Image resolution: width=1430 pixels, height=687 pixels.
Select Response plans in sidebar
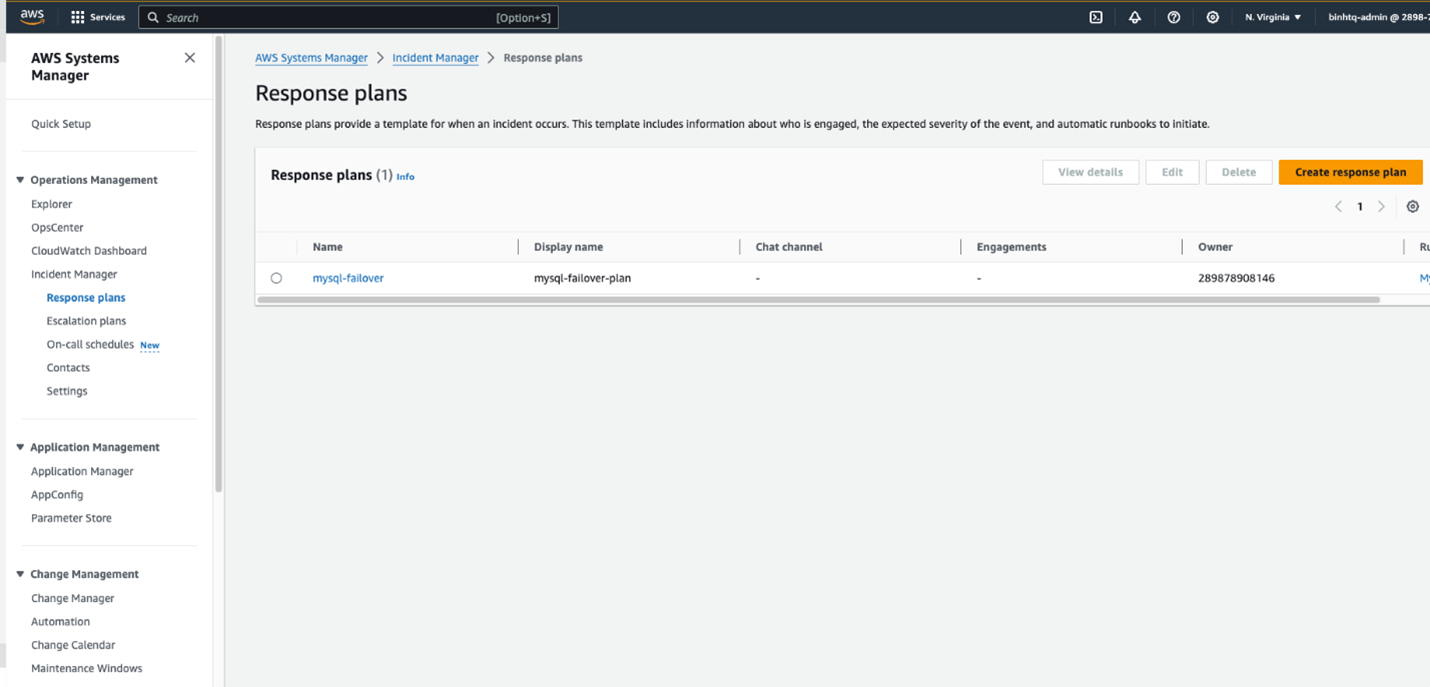(86, 298)
